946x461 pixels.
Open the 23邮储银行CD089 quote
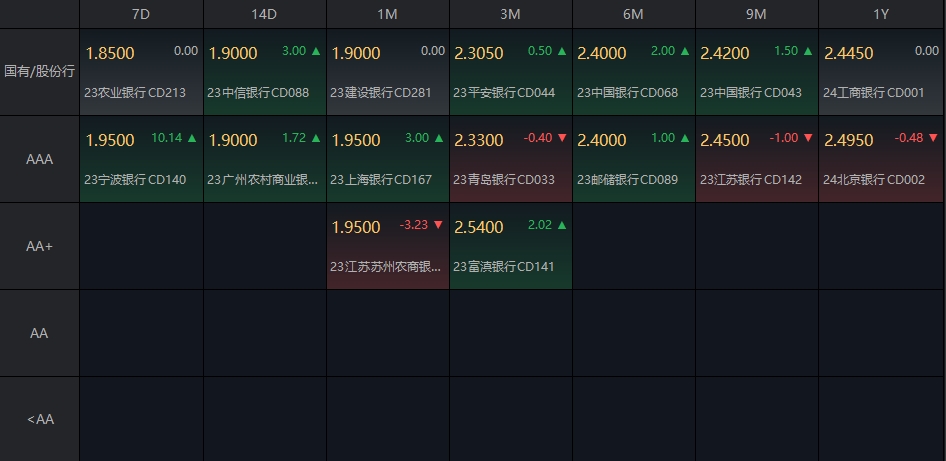click(x=633, y=159)
